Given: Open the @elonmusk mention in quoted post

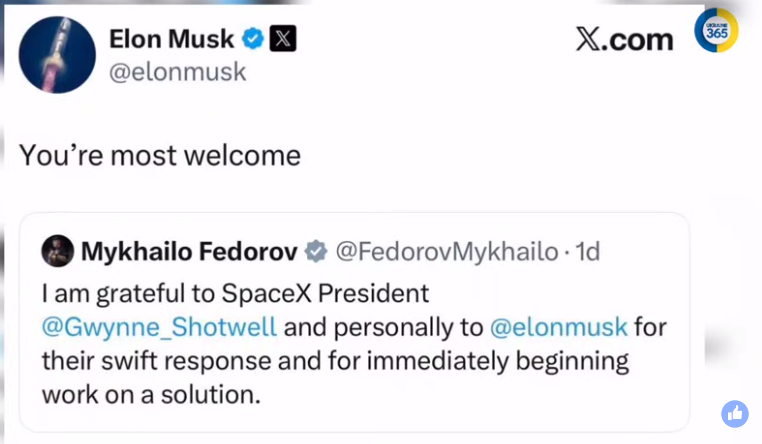Looking at the screenshot, I should click(x=559, y=327).
